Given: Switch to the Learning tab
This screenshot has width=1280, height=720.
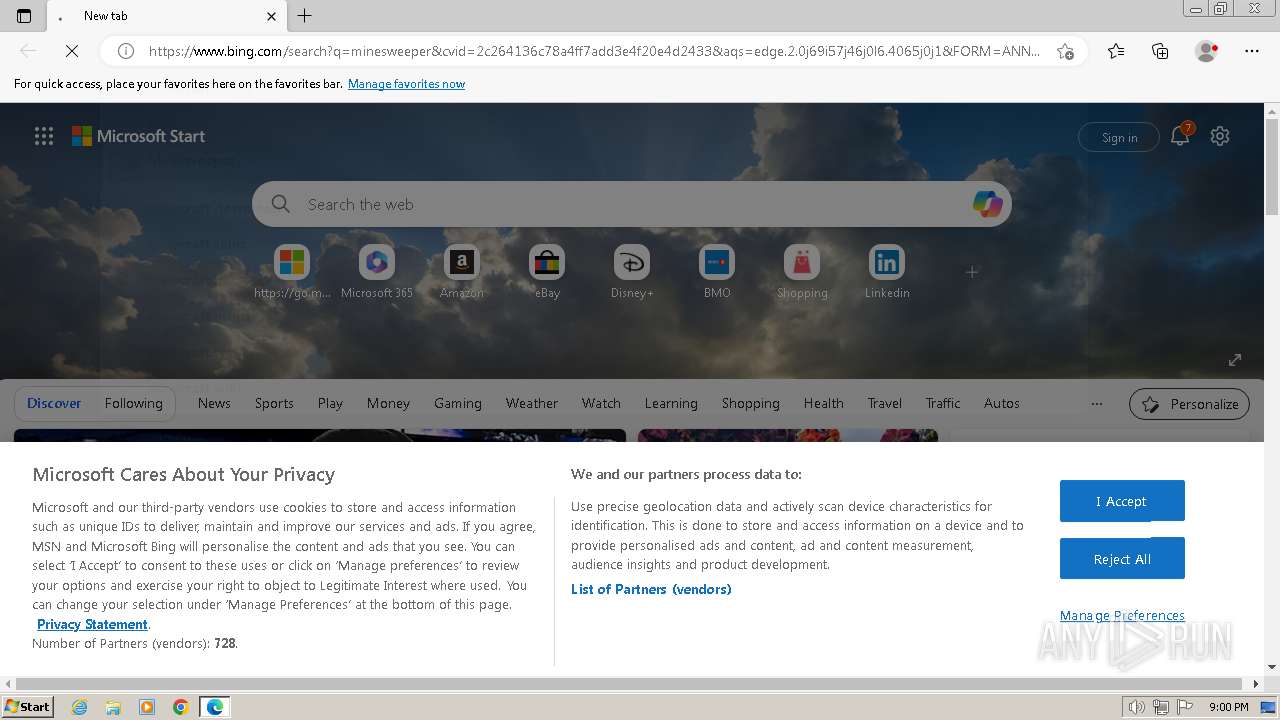Looking at the screenshot, I should (671, 403).
